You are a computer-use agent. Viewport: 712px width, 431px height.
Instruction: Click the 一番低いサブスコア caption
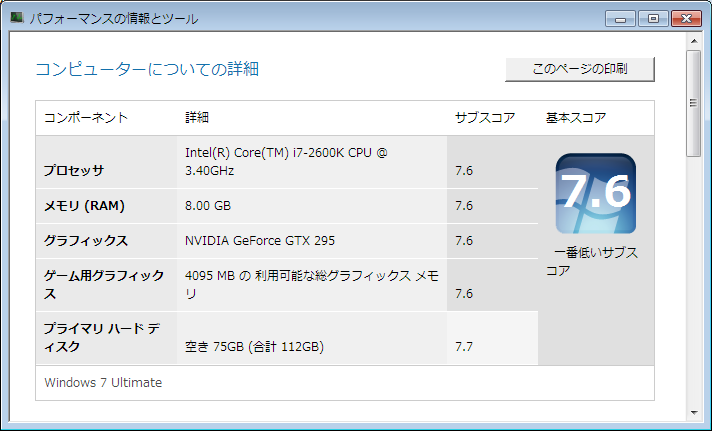[x=592, y=262]
